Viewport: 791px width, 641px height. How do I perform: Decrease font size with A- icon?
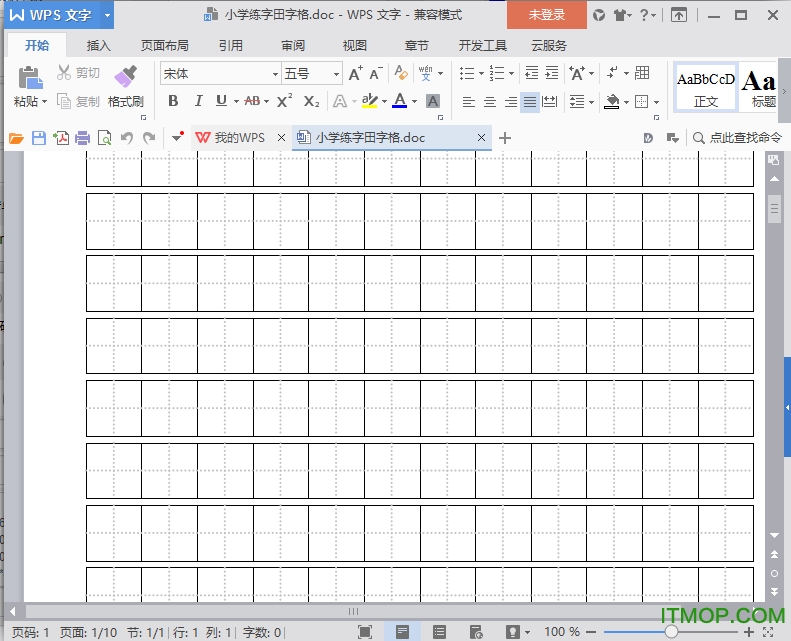tap(376, 74)
